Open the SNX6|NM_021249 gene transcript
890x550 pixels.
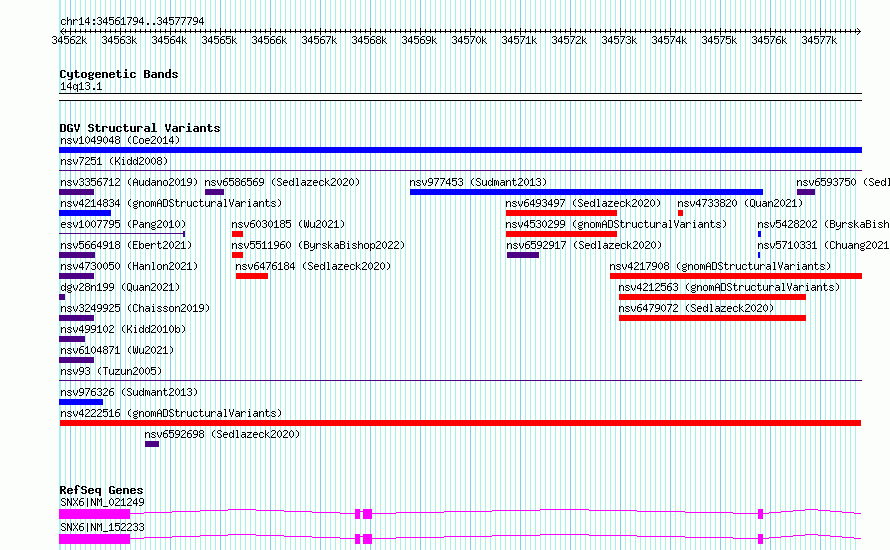point(102,502)
